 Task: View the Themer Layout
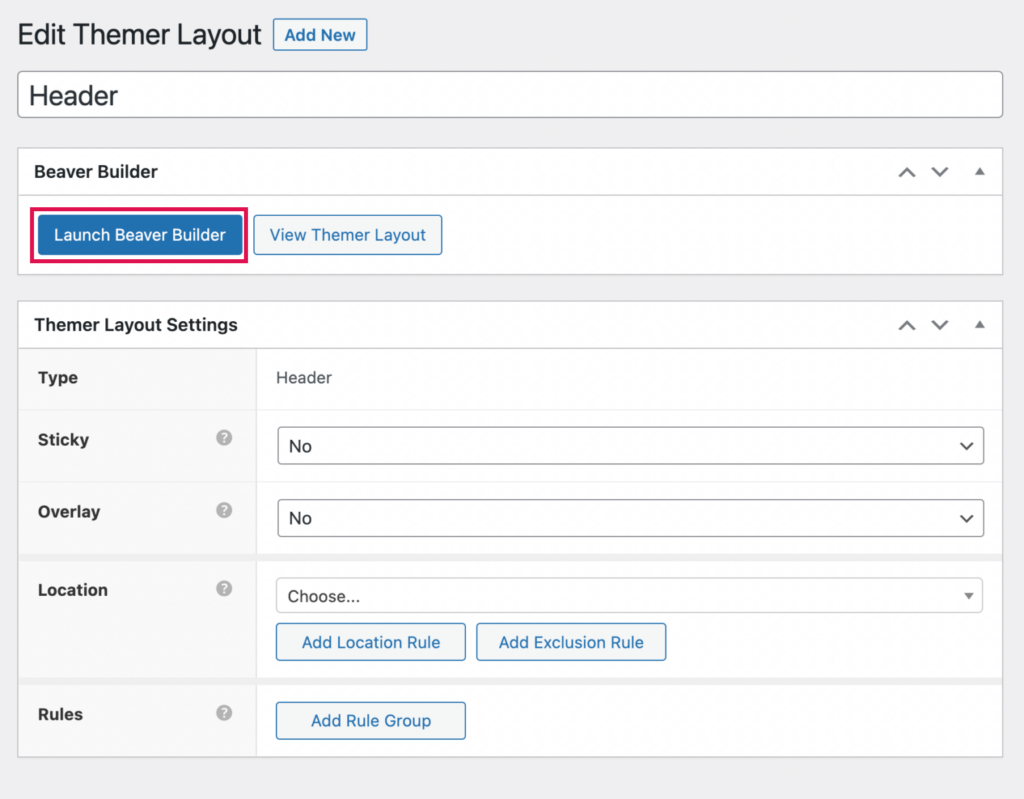coord(347,235)
